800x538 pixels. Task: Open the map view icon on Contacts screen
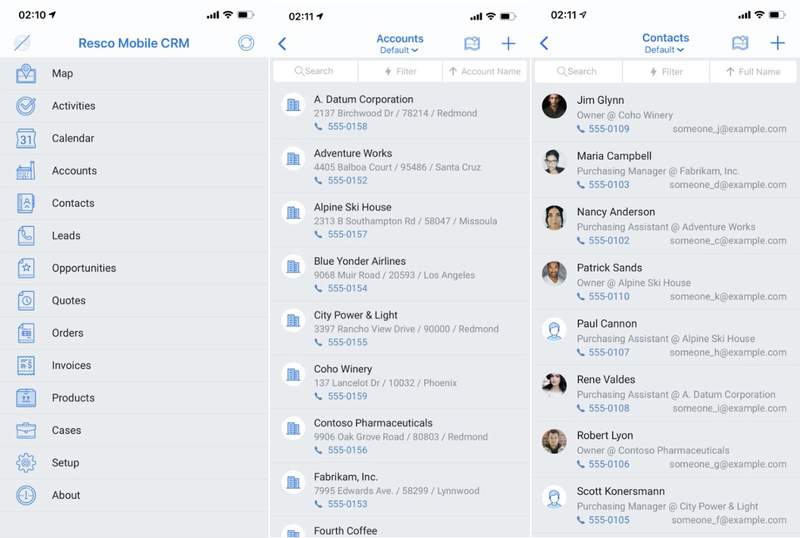pos(740,43)
